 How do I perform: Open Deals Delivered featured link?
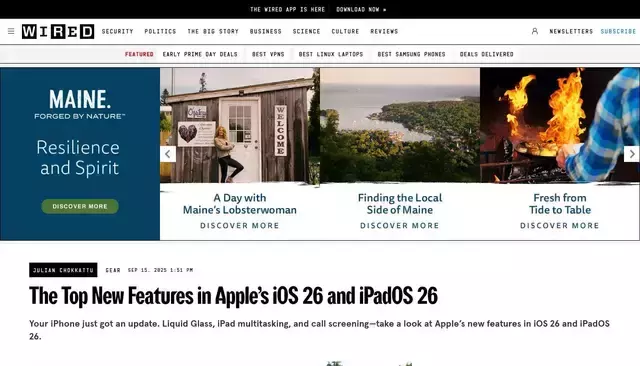coord(487,54)
